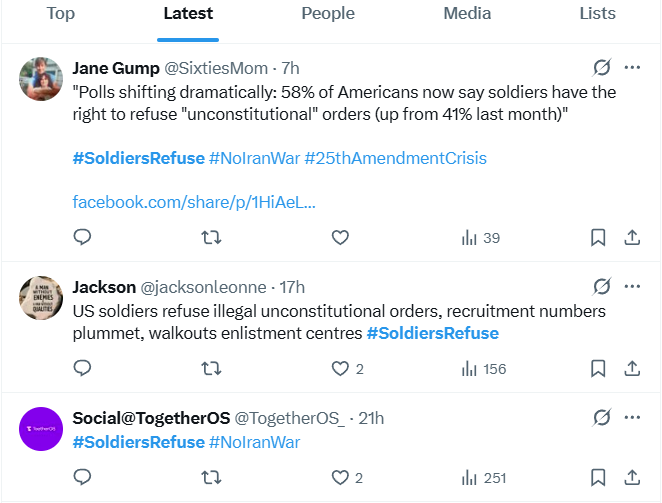Screen dimensions: 662x503
Task: Open Grok icon on Jackson's post
Action: point(601,287)
